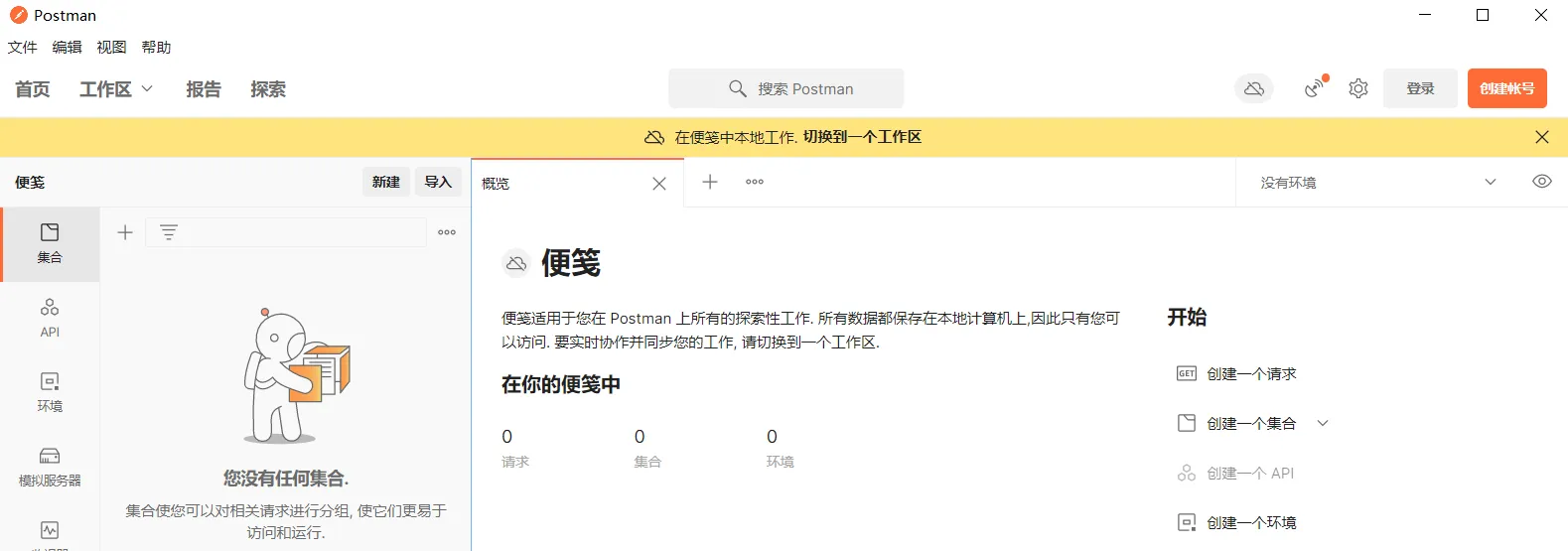Screen dimensions: 1568x551
Task: Open the 视图 menu
Action: point(111,47)
